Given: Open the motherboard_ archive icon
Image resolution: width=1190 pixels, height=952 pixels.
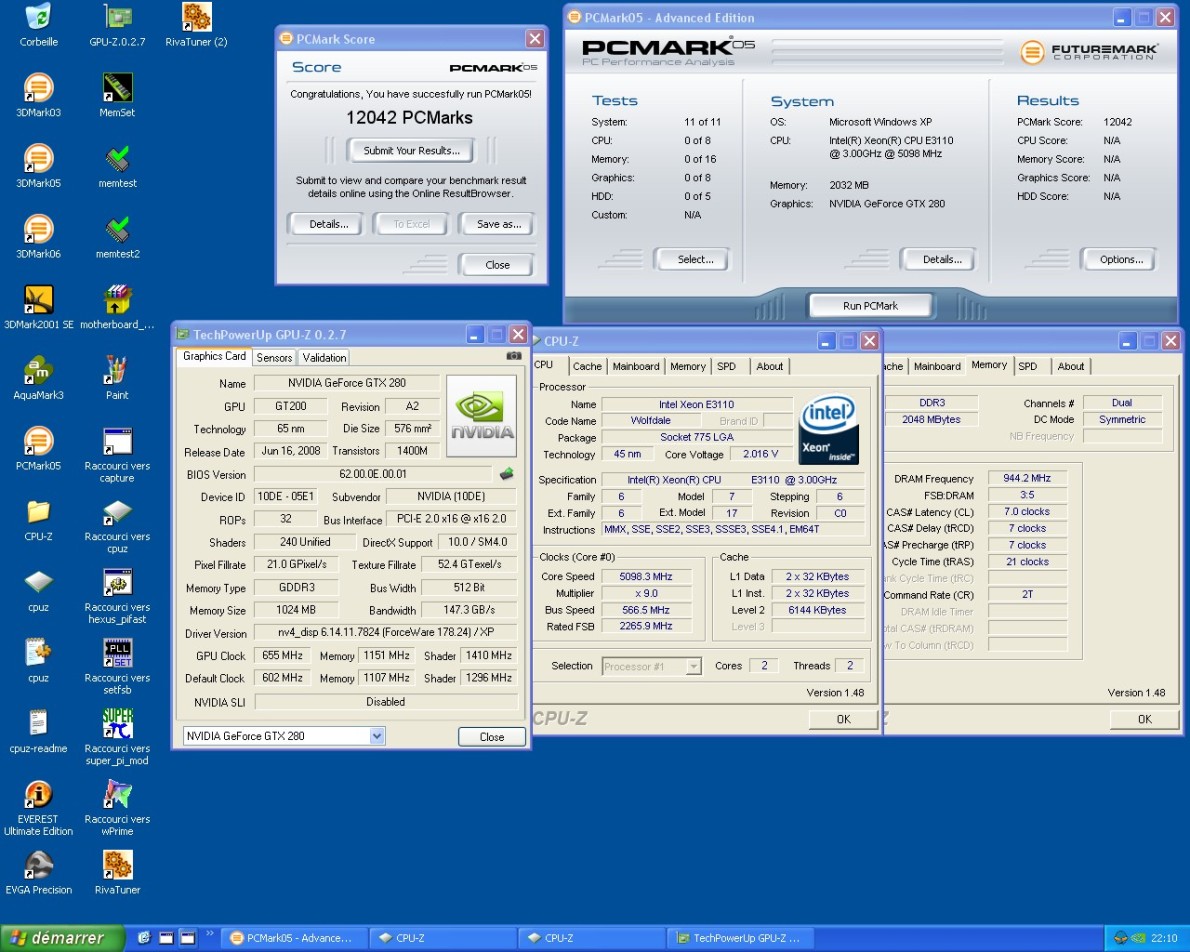Looking at the screenshot, I should pyautogui.click(x=117, y=307).
